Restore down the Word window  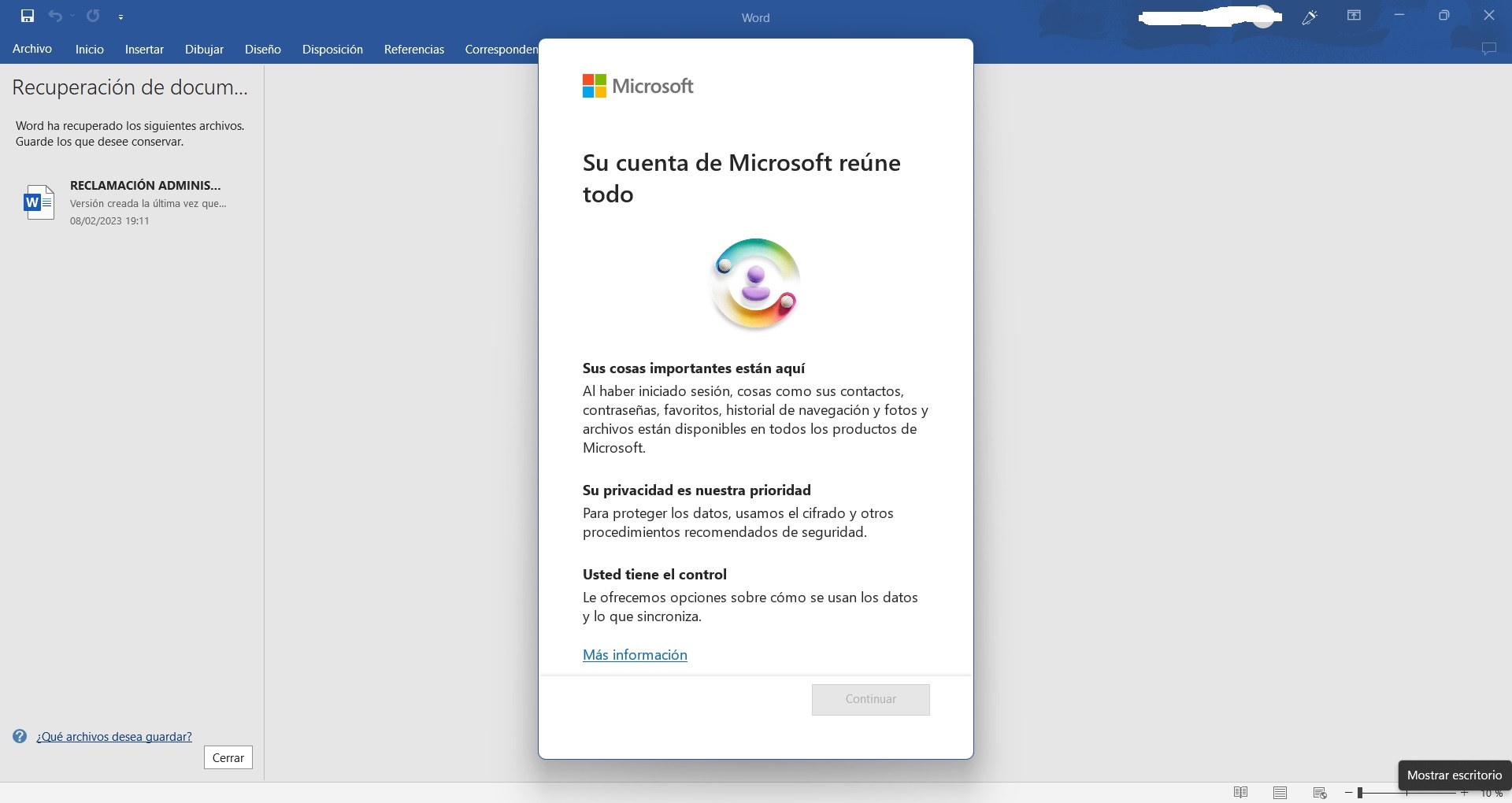coord(1444,16)
